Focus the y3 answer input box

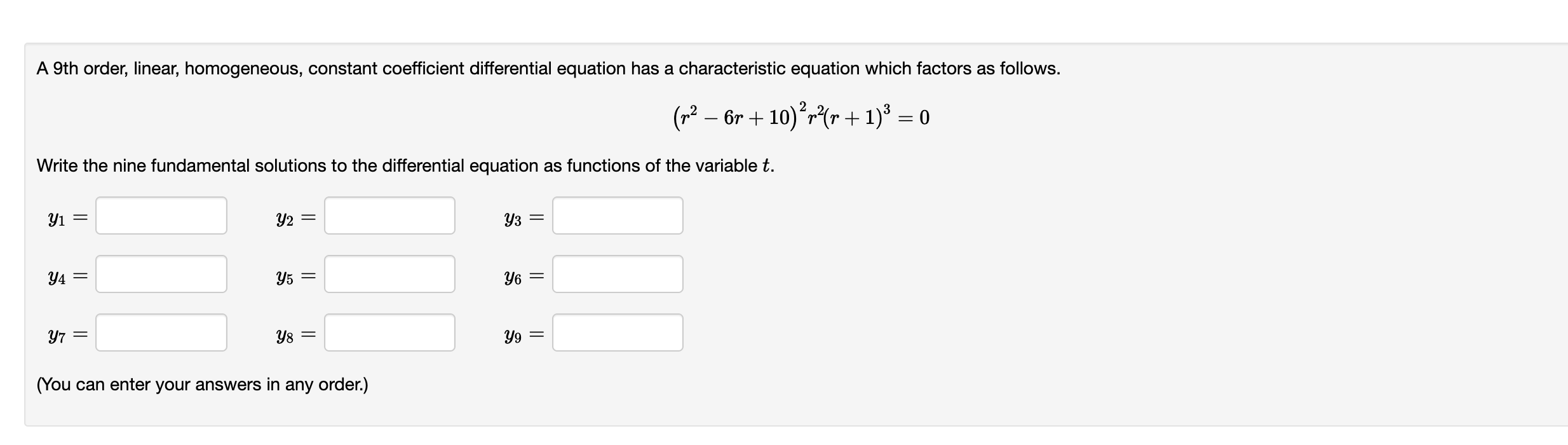point(618,216)
